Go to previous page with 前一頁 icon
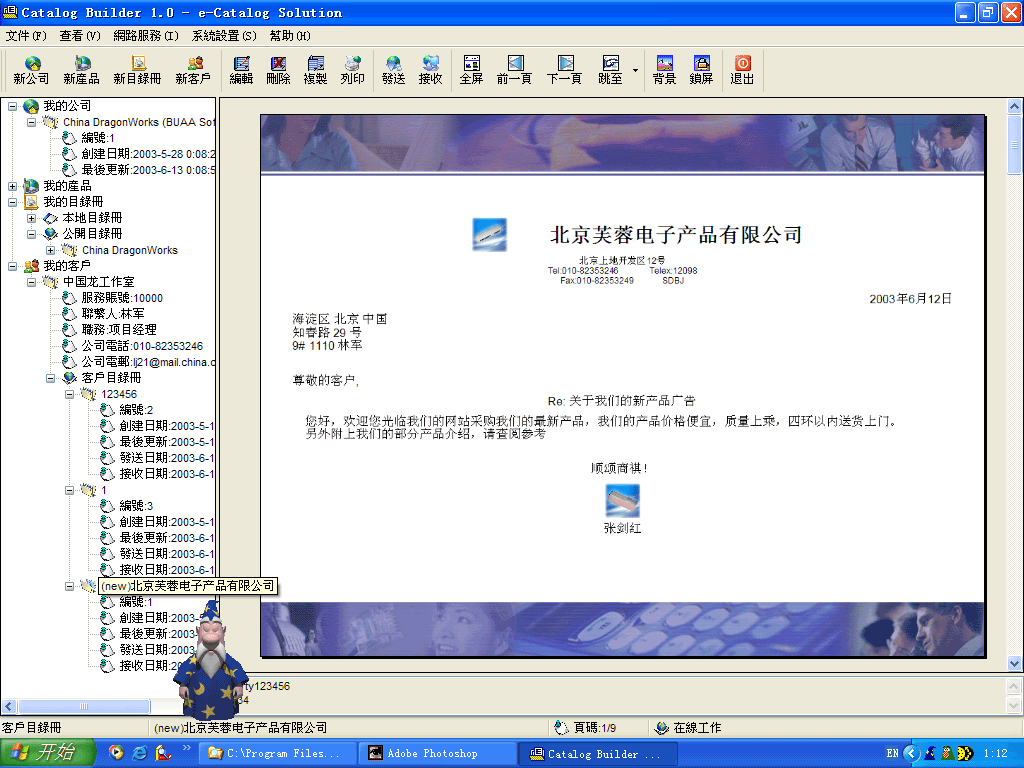The width and height of the screenshot is (1024, 768). point(515,70)
